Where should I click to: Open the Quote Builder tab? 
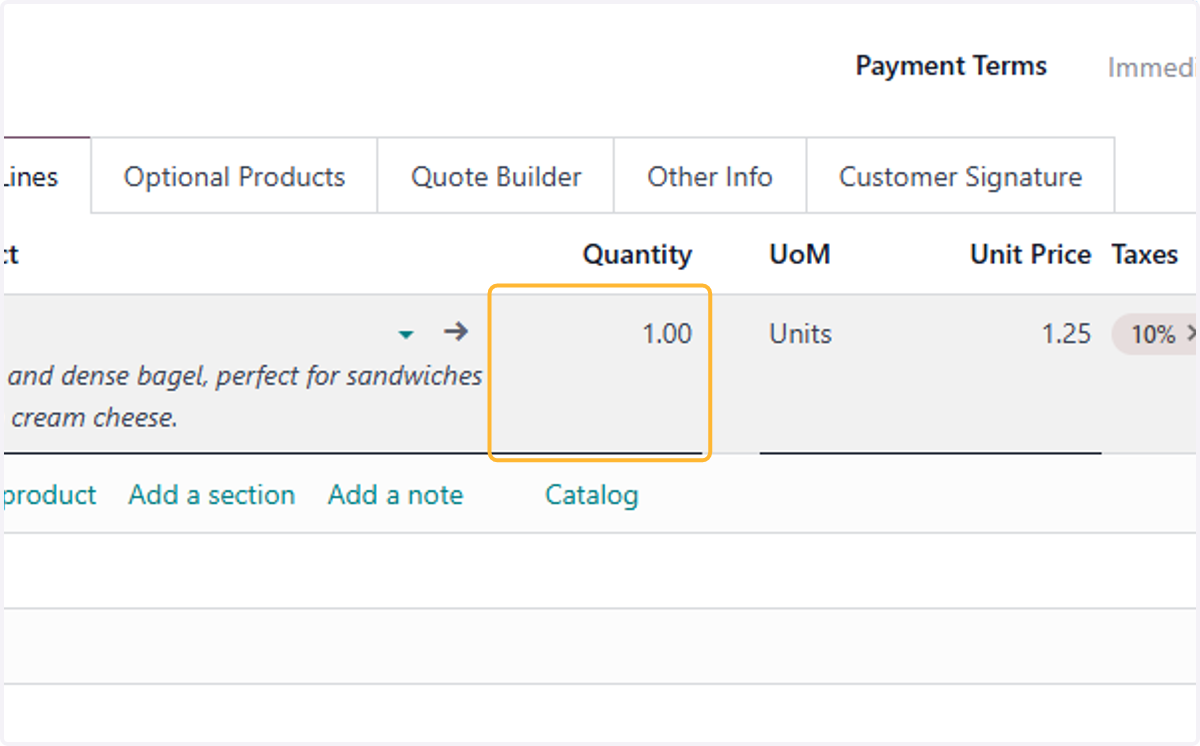[496, 177]
